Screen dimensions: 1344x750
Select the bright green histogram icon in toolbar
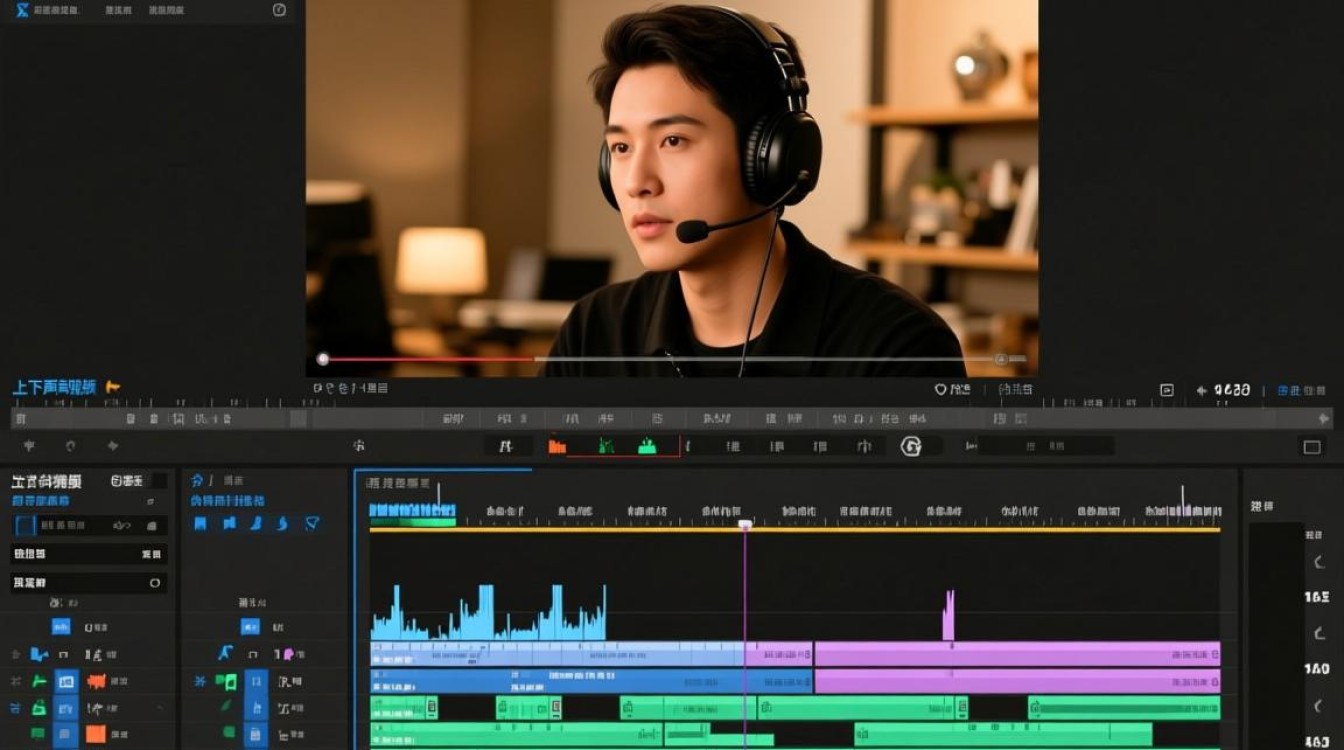(x=647, y=446)
